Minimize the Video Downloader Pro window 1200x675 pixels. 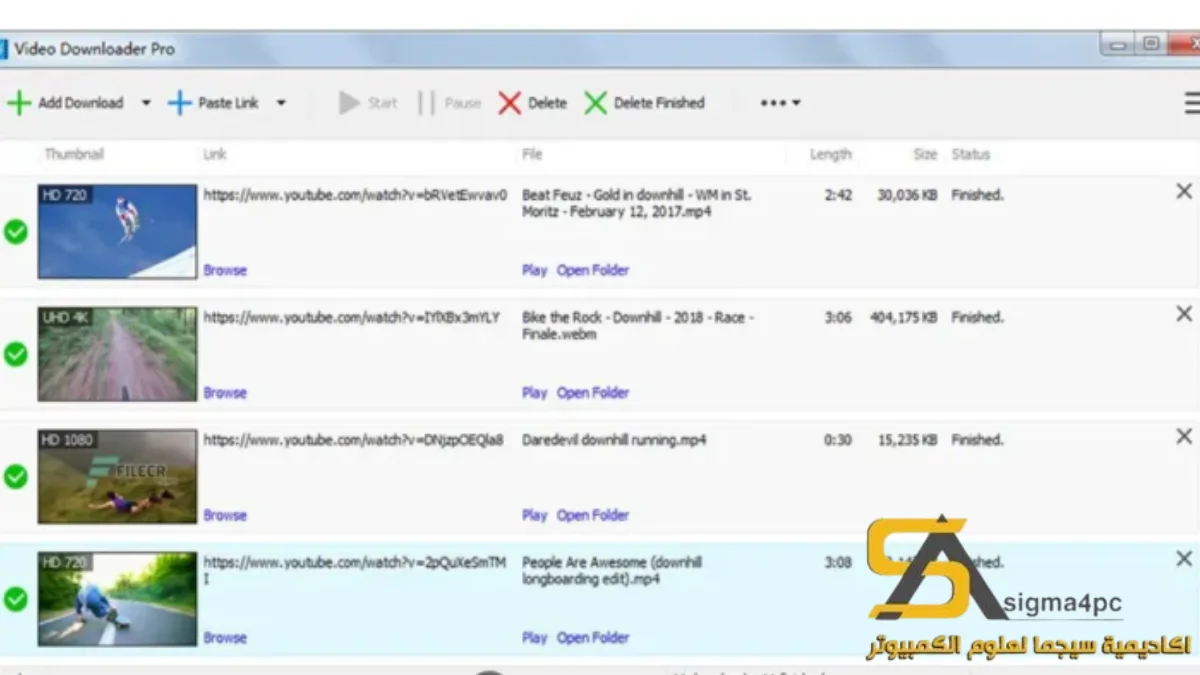click(1118, 43)
